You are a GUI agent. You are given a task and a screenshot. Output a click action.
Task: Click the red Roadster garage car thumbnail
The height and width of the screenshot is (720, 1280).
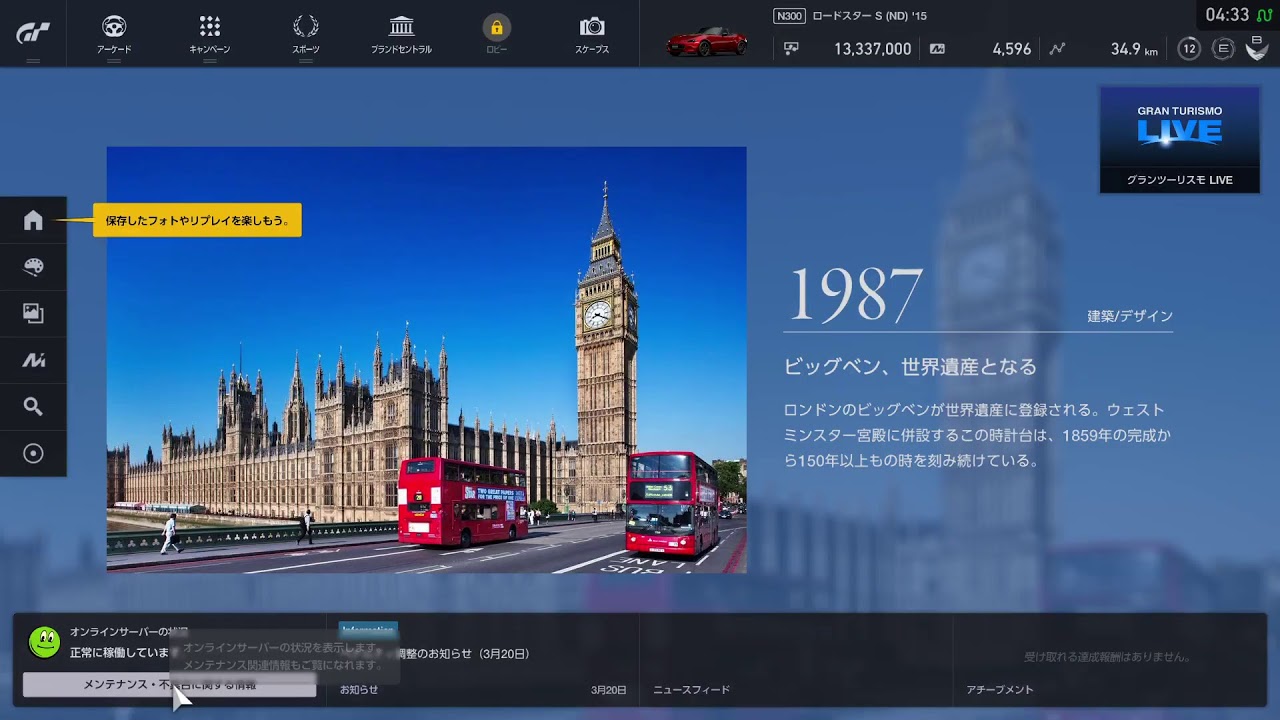tap(707, 42)
